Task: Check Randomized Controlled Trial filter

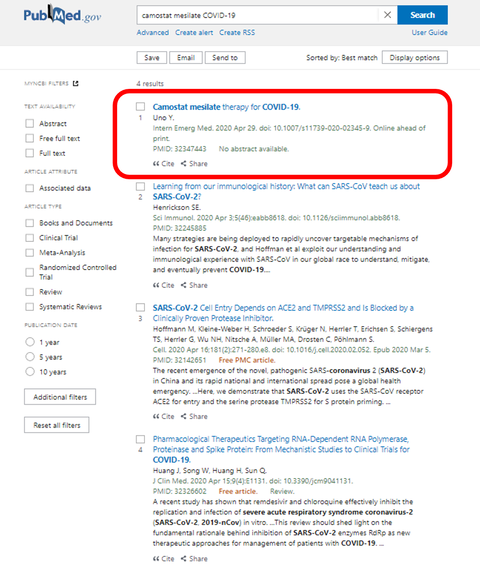Action: [30, 272]
